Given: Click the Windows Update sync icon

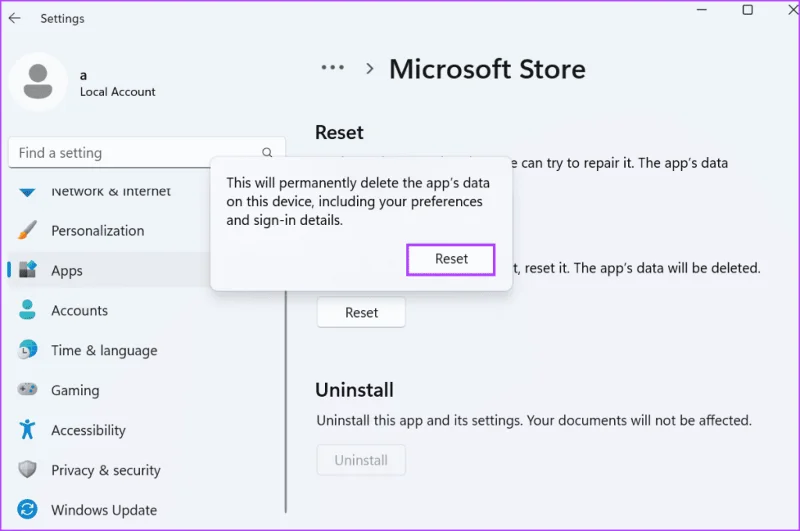Looking at the screenshot, I should click(27, 509).
